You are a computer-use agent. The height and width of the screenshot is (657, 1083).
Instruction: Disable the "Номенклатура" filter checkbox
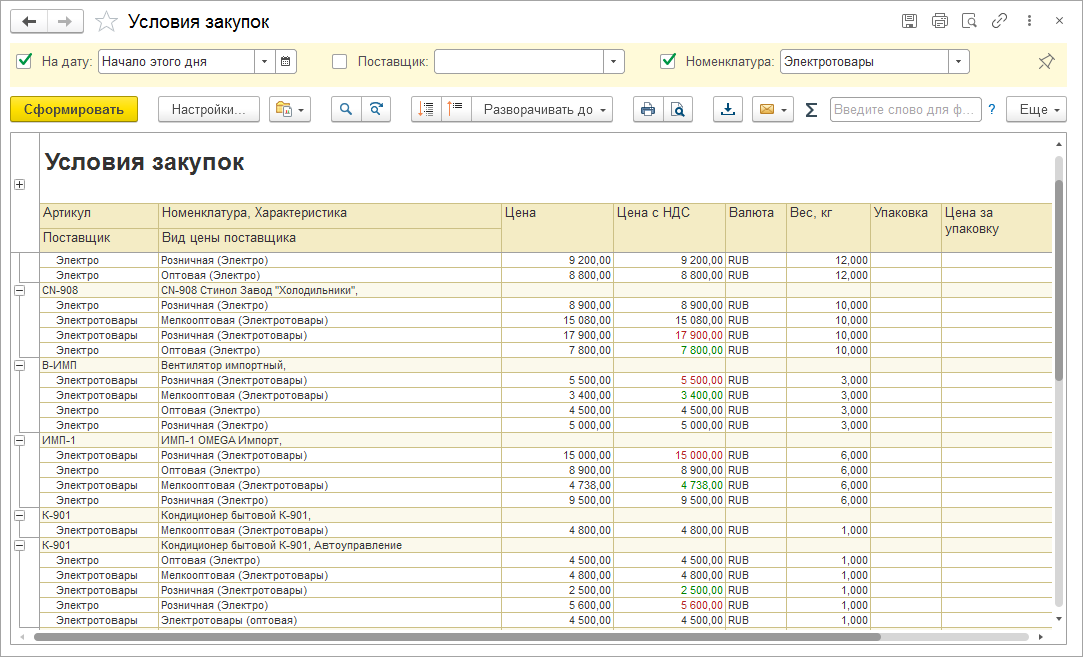pyautogui.click(x=668, y=62)
